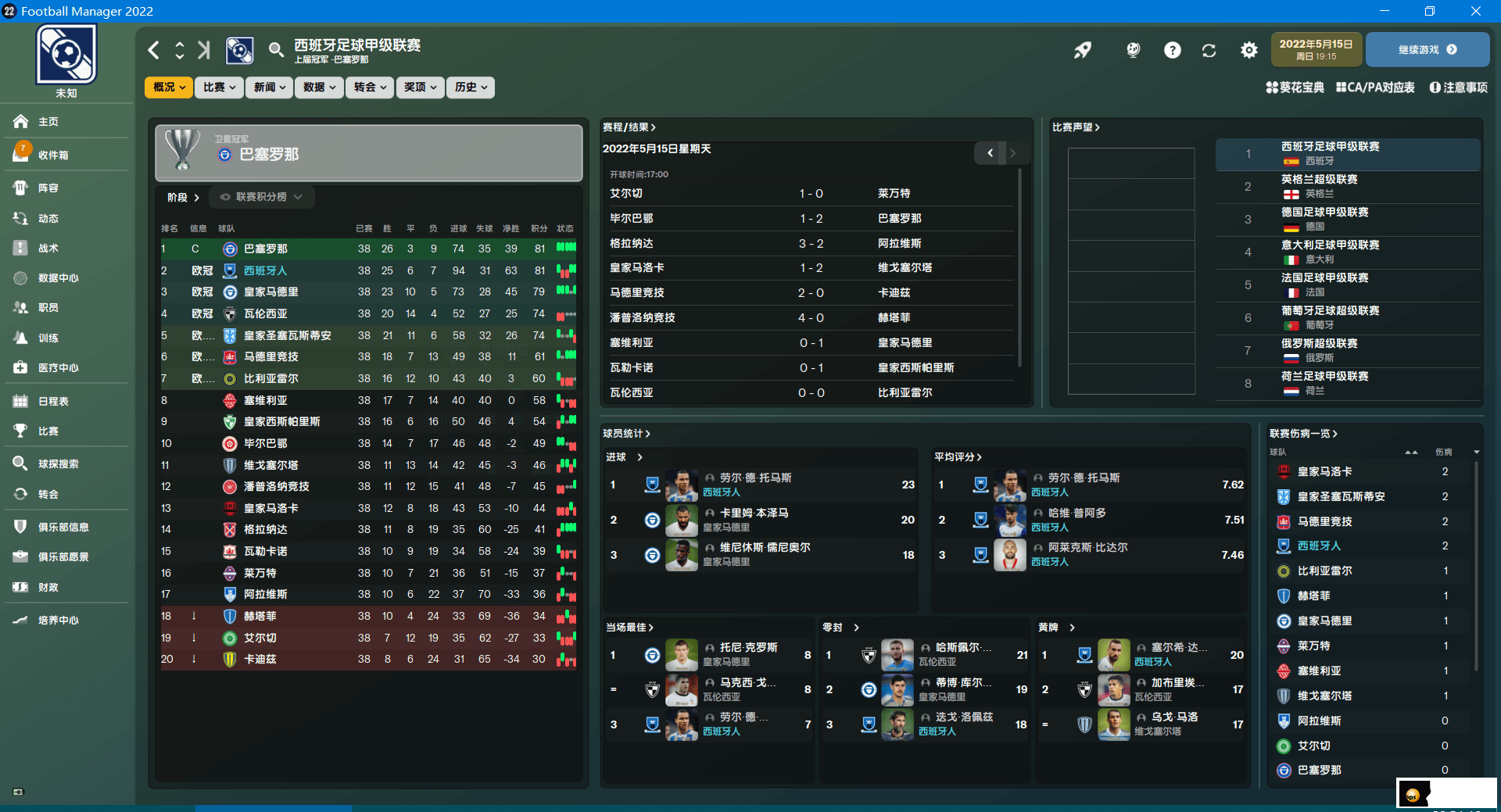Click 卡里姆·本泽马 player photo
Viewport: 1501px width, 812px height.
(x=682, y=520)
